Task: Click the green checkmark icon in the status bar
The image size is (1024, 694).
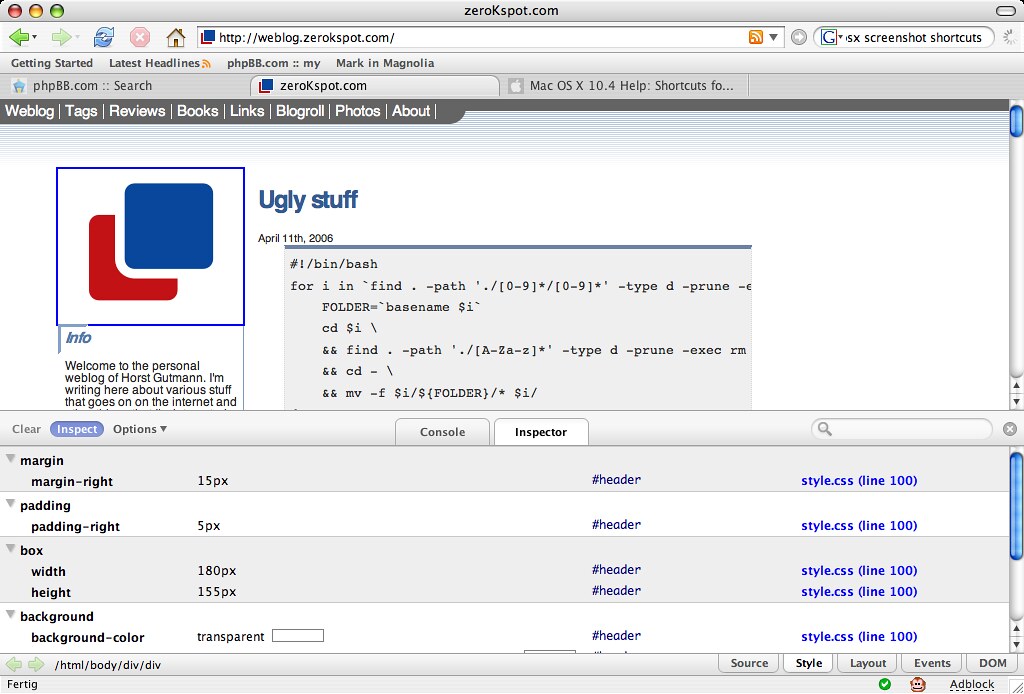Action: pyautogui.click(x=885, y=685)
